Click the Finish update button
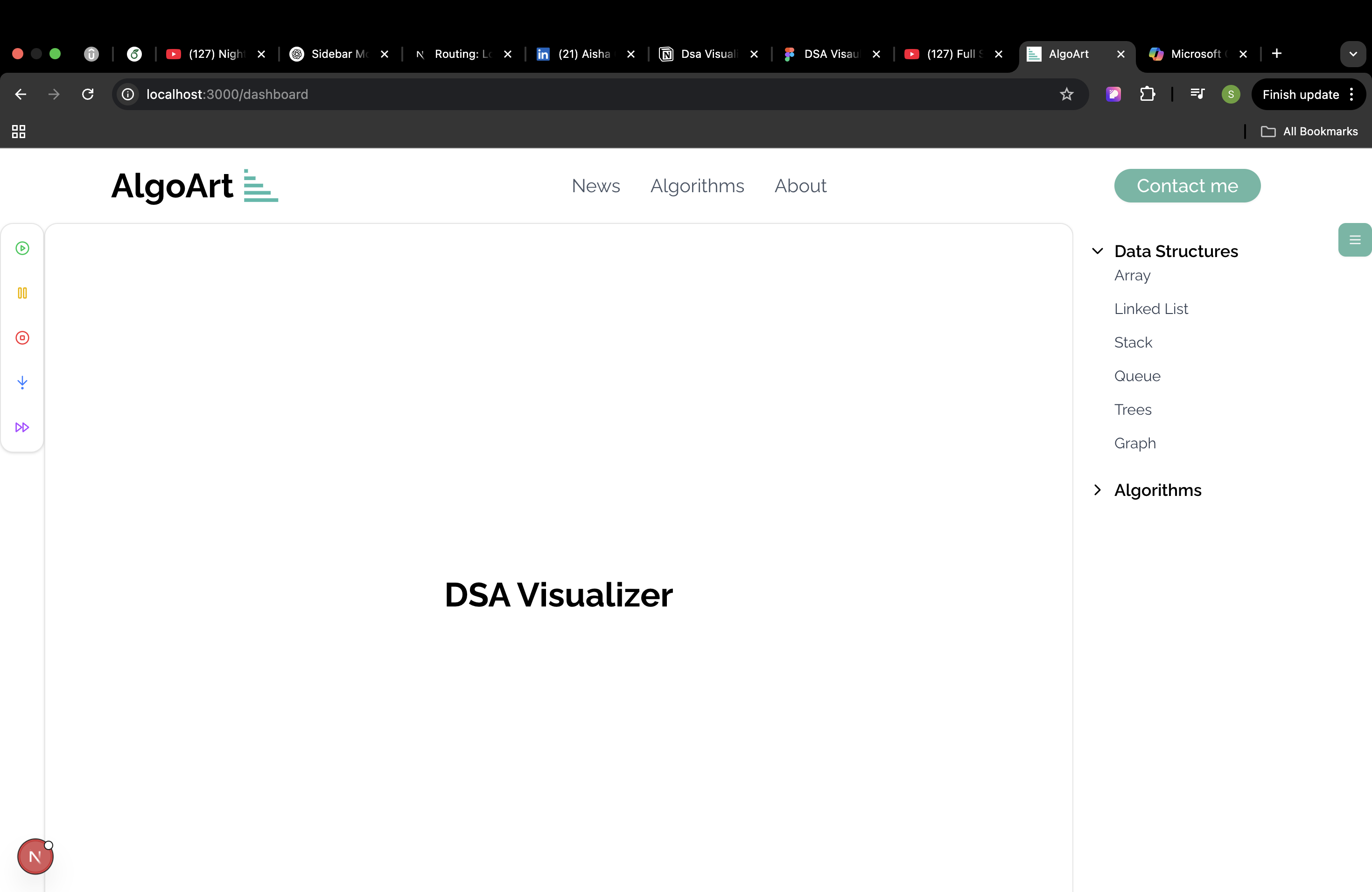This screenshot has height=892, width=1372. [1301, 95]
